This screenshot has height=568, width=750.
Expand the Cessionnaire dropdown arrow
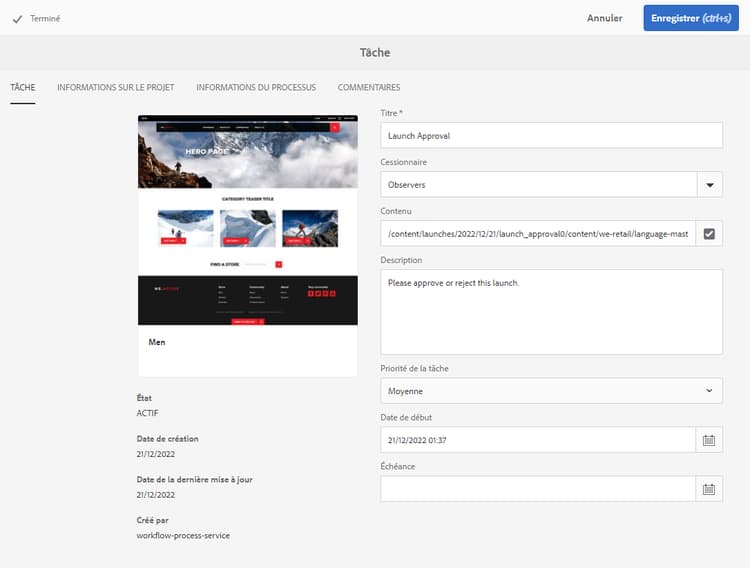tap(709, 185)
